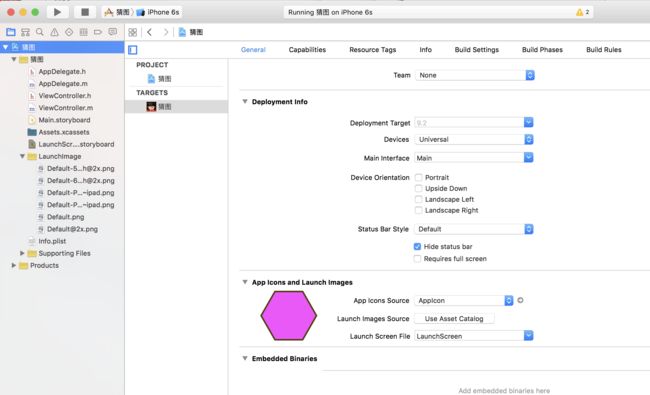Open the Find navigator magnifier icon

[40, 32]
